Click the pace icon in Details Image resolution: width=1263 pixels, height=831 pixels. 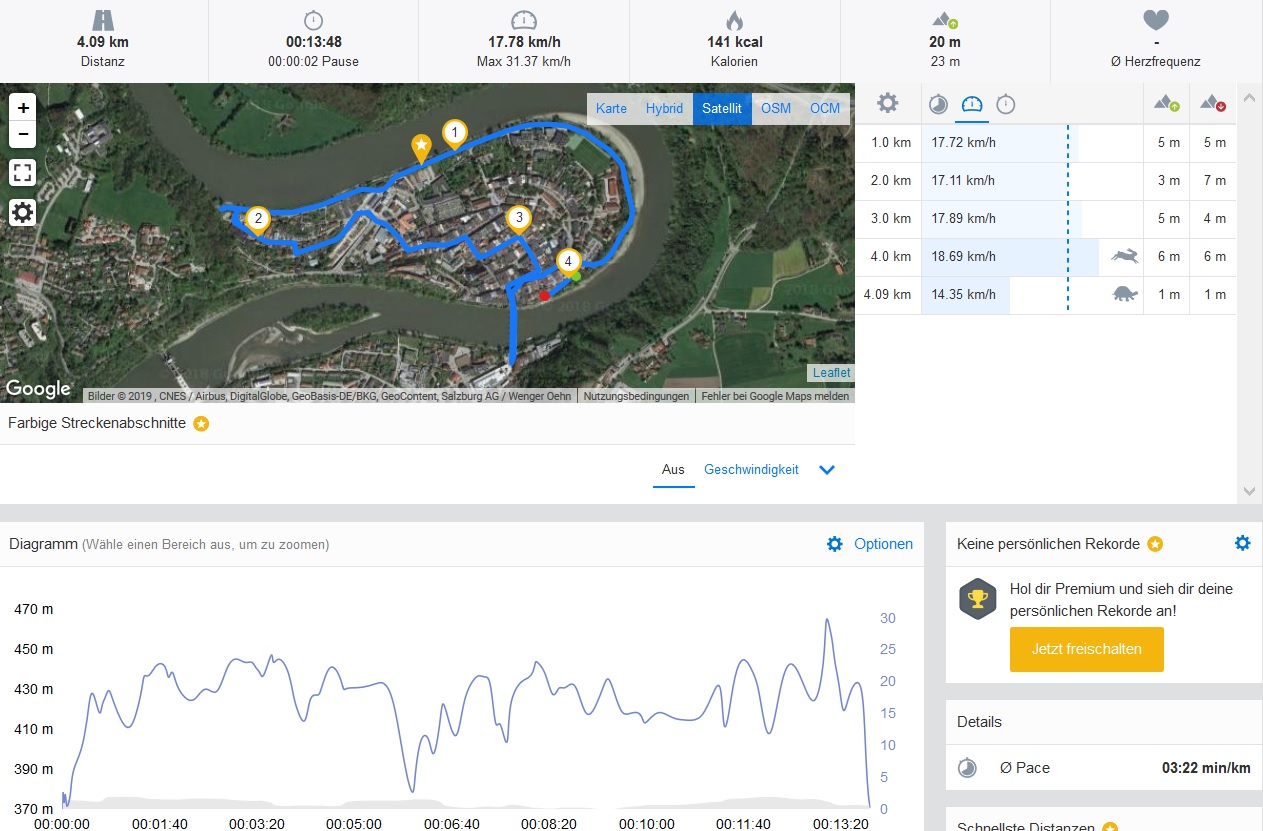[x=967, y=768]
